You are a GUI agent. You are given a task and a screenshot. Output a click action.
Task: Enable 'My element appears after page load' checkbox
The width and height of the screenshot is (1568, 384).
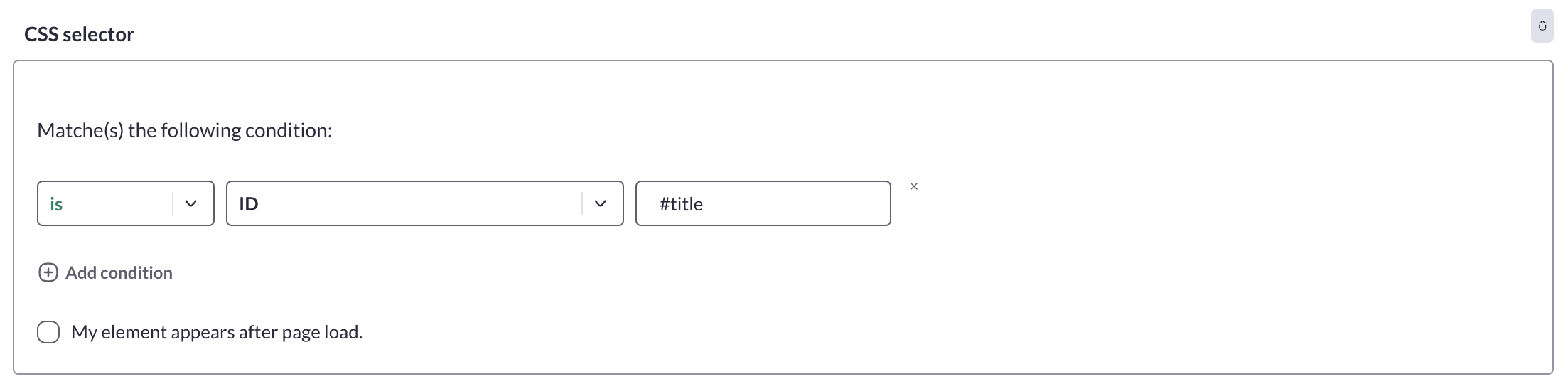click(x=48, y=332)
